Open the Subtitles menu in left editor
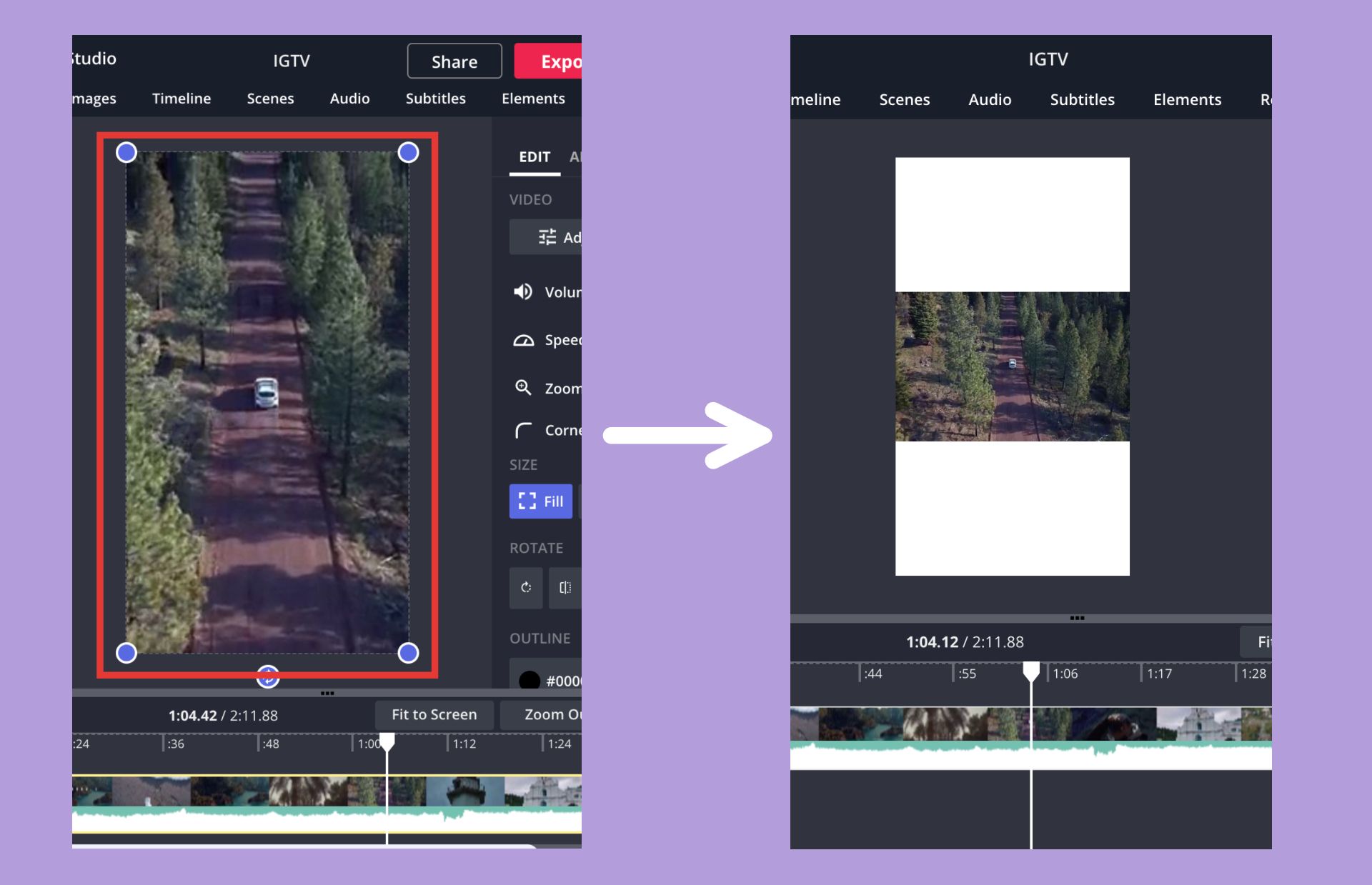The image size is (1372, 885). click(x=435, y=99)
